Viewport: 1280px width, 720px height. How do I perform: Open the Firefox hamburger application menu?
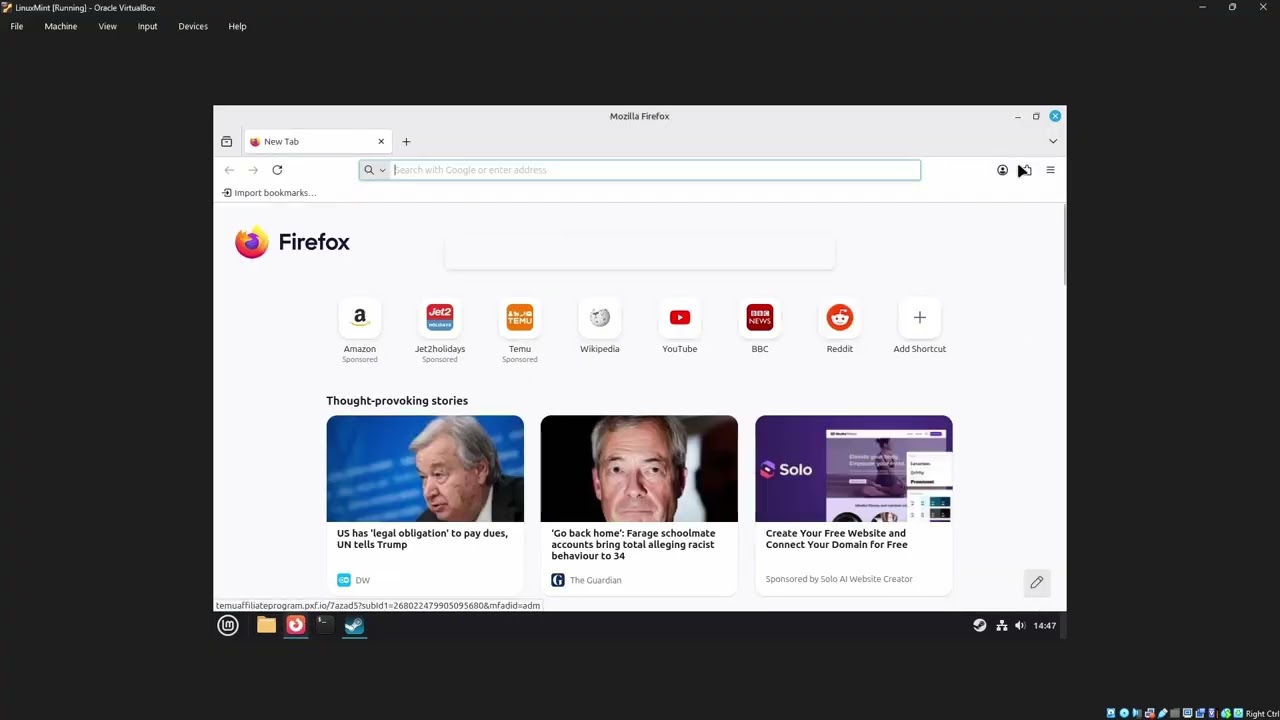(x=1050, y=170)
